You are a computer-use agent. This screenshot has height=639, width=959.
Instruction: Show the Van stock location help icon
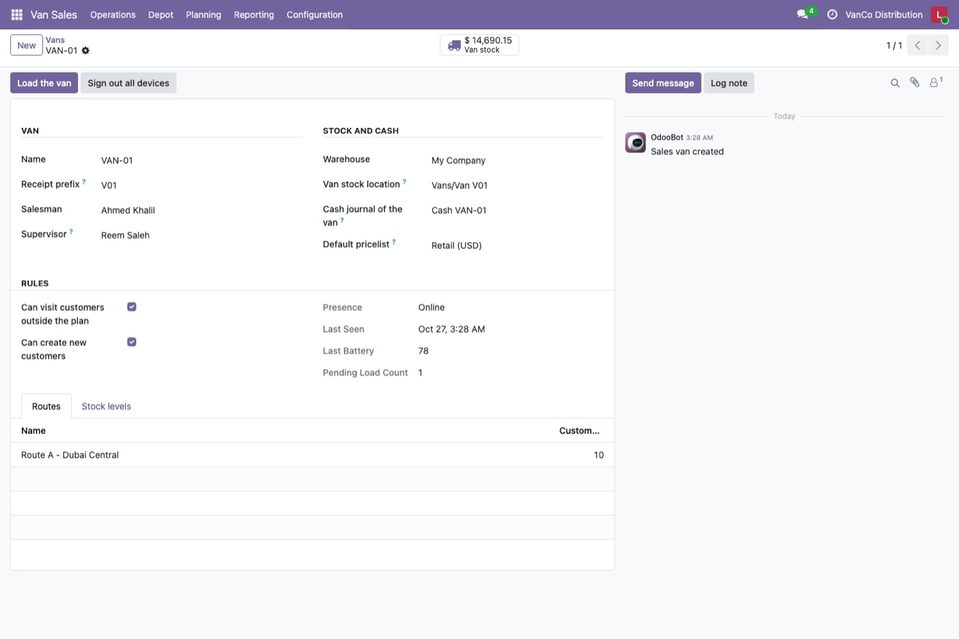coord(404,182)
